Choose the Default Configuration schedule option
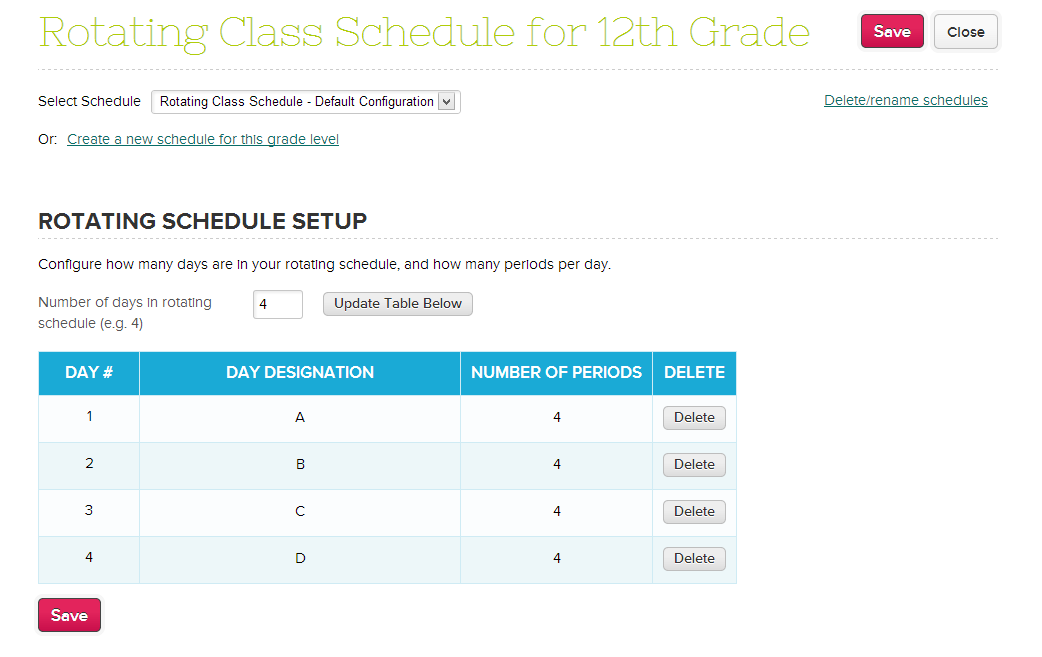This screenshot has height=657, width=1042. coord(295,101)
